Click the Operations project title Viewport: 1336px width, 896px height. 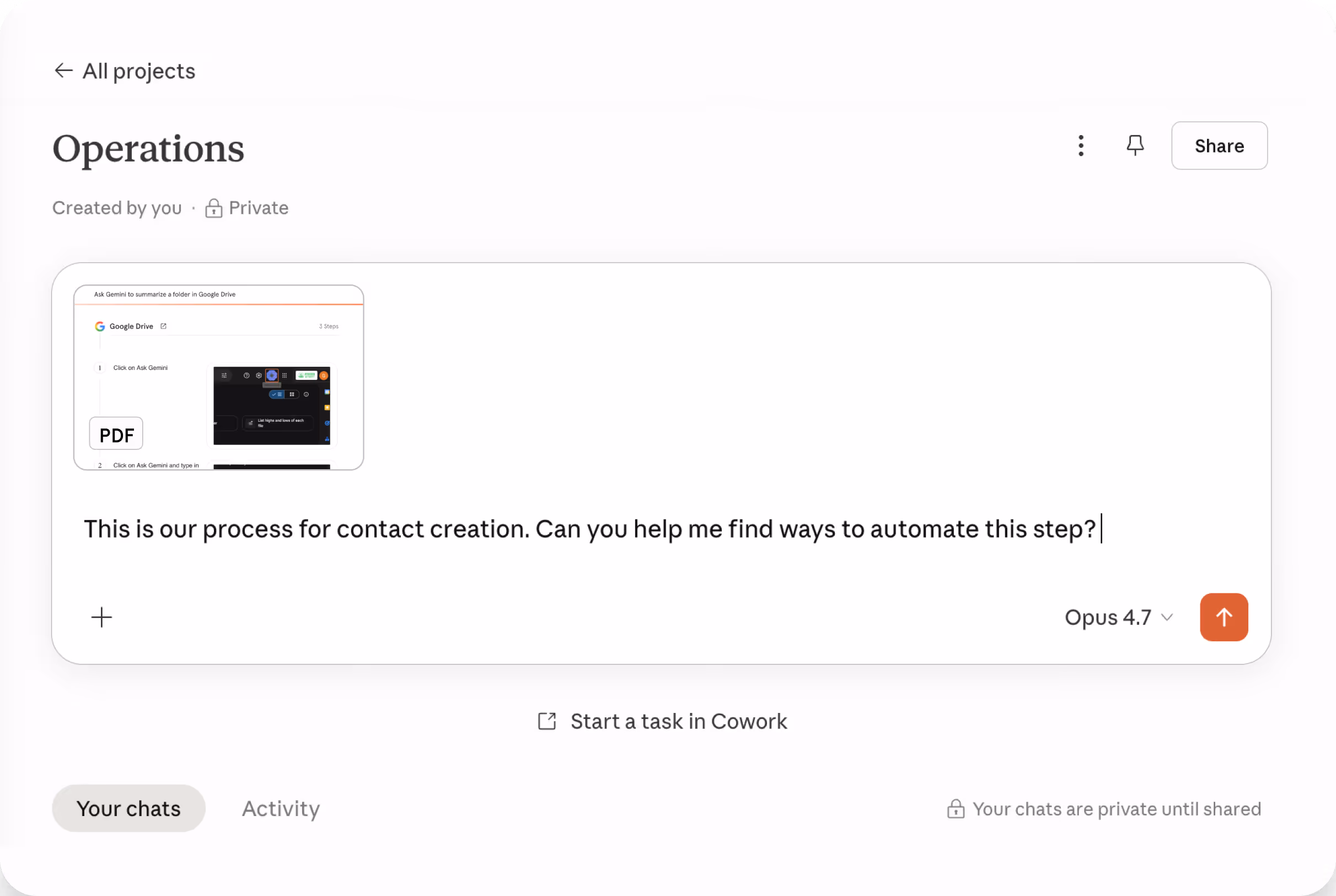click(148, 148)
